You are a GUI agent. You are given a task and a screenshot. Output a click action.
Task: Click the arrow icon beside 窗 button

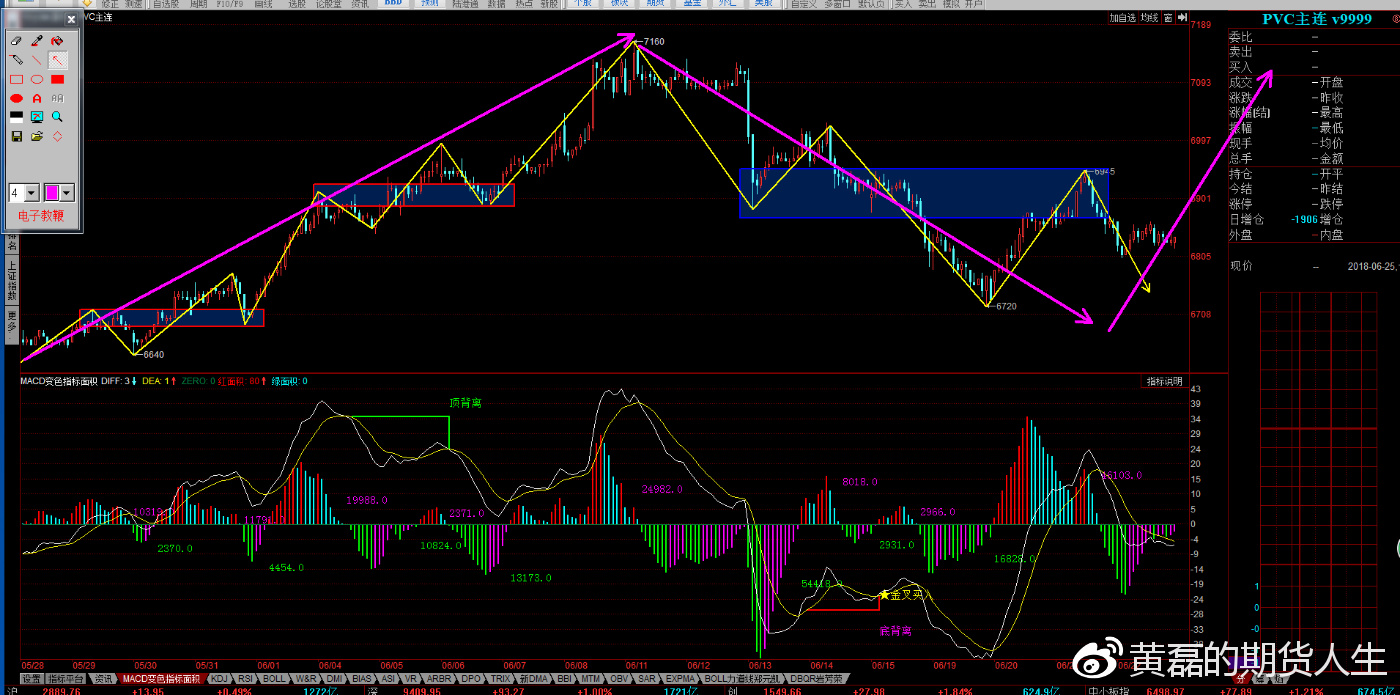[x=1182, y=18]
